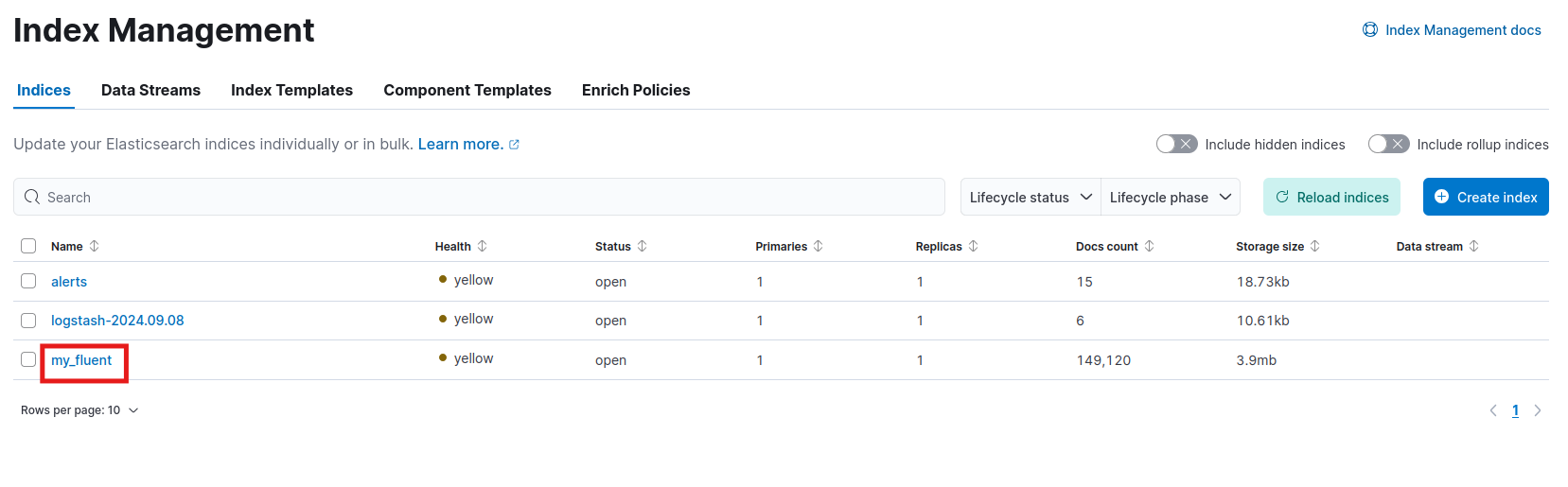Screen dimensions: 1568x487
Task: Expand the Lifecycle phase filter
Action: 1171,197
